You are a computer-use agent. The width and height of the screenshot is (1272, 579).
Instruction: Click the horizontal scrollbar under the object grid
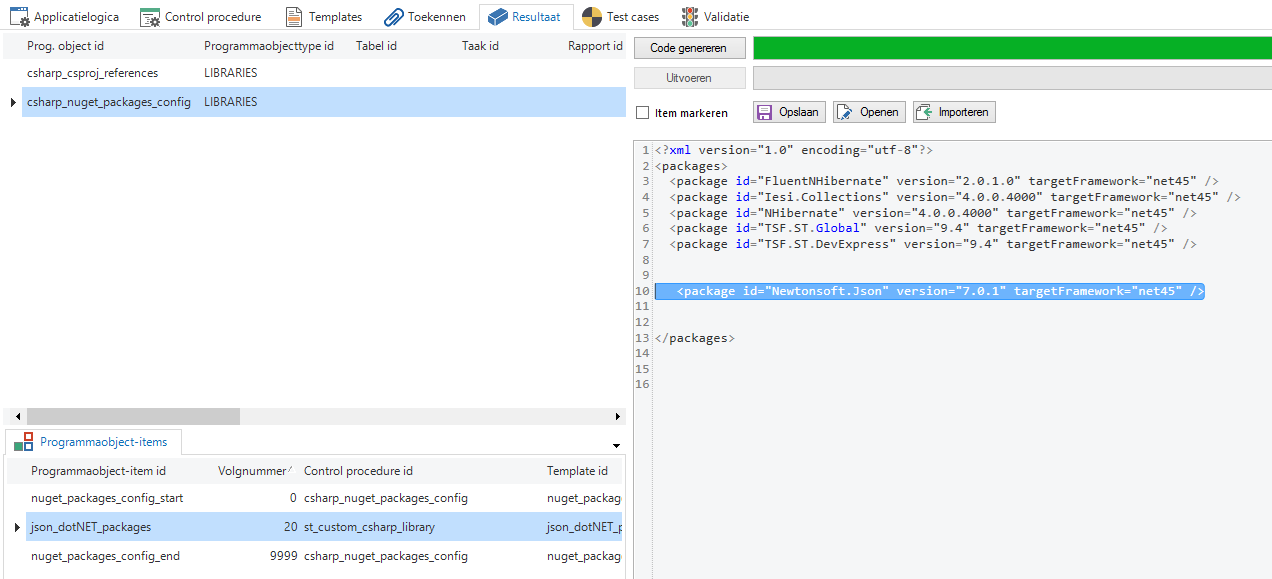(133, 416)
